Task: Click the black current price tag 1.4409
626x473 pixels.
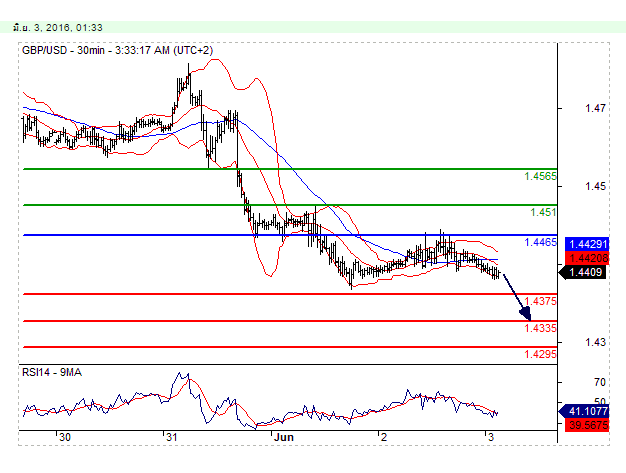Action: pyautogui.click(x=583, y=272)
